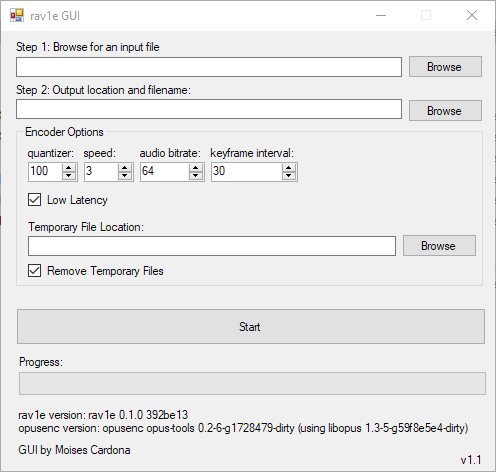
Task: Increase audio bitrate with up arrow
Action: click(196, 168)
